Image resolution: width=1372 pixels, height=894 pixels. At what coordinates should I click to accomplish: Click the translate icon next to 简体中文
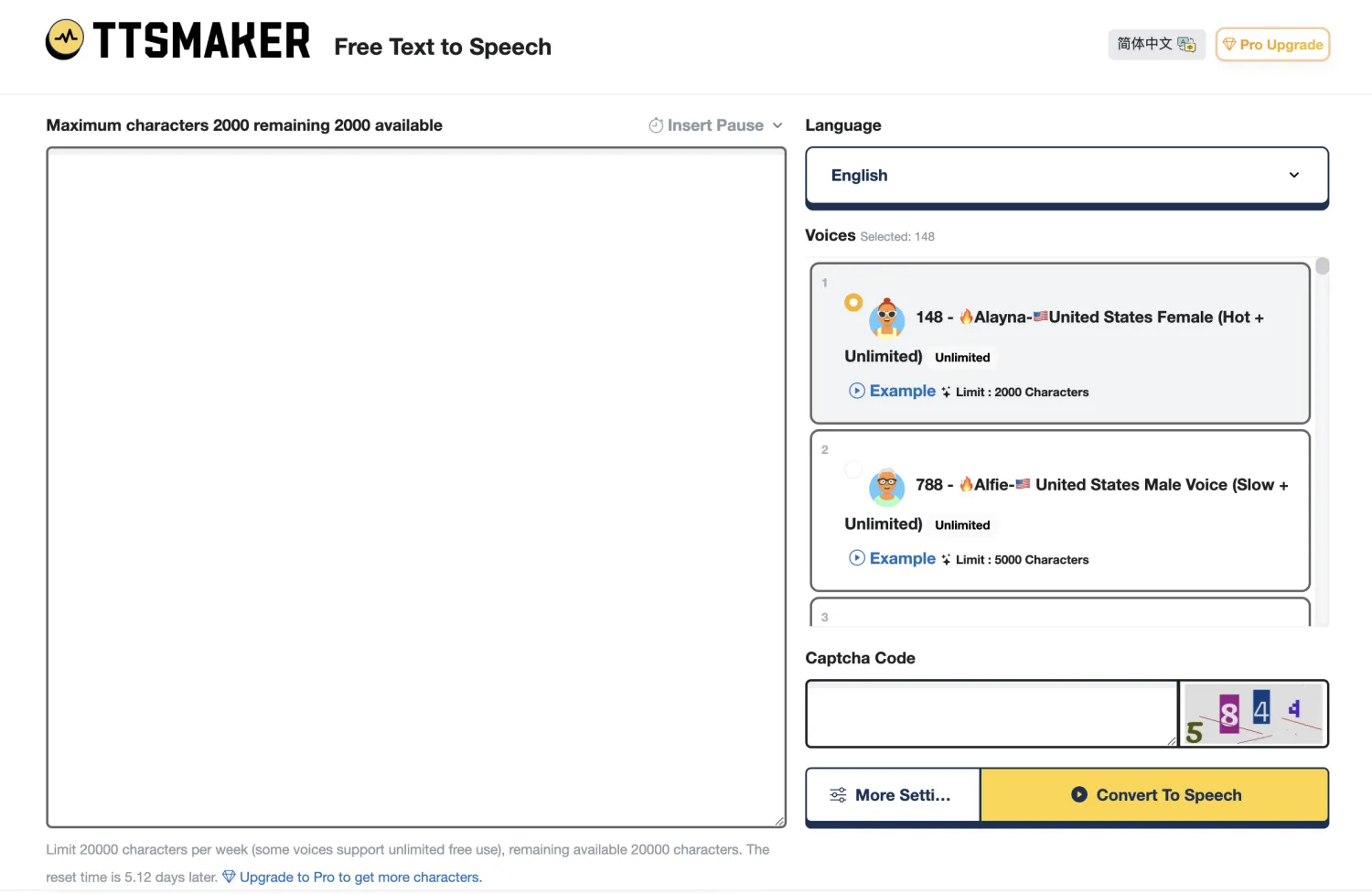(1186, 44)
